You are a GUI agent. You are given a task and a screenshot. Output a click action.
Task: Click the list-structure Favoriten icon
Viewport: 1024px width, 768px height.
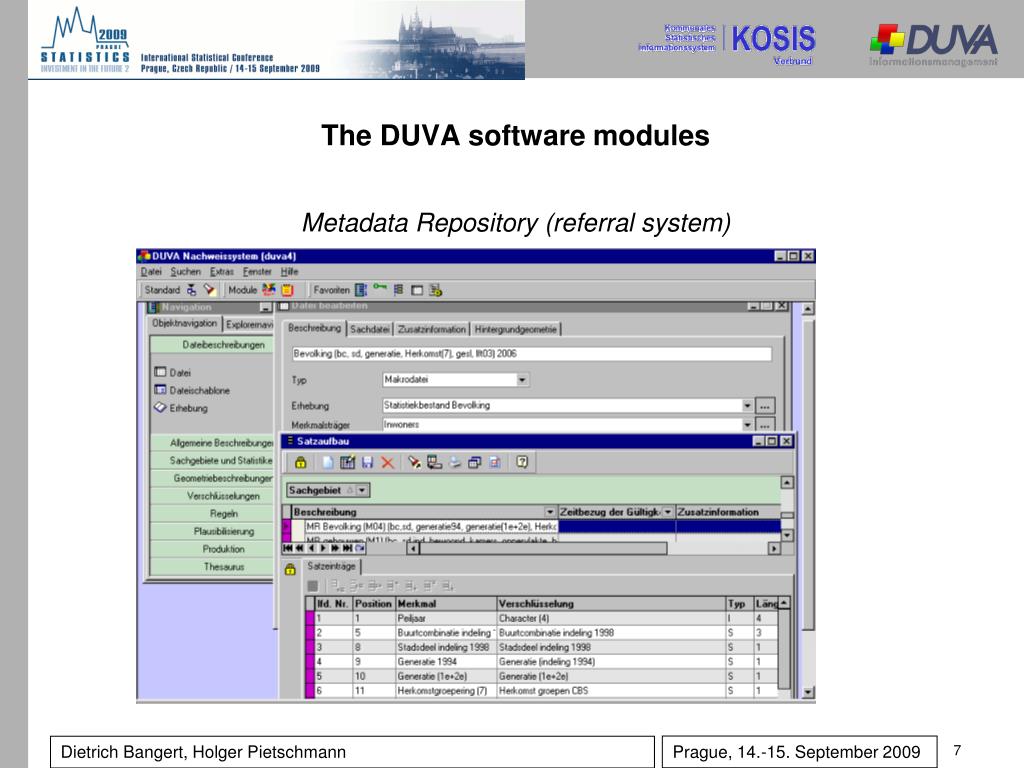tap(398, 290)
